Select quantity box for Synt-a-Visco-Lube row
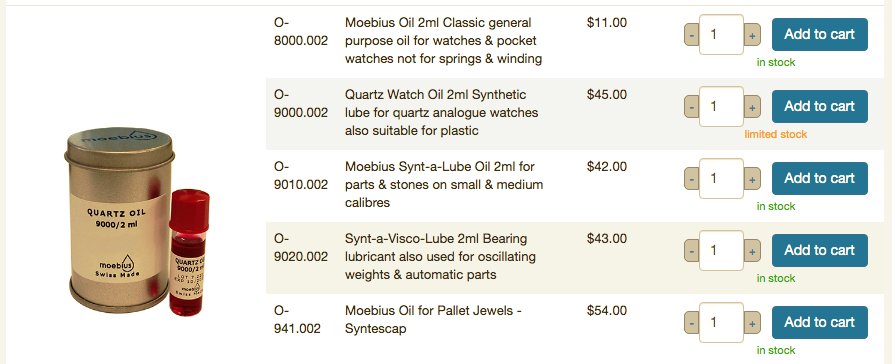The image size is (895, 364). point(721,250)
